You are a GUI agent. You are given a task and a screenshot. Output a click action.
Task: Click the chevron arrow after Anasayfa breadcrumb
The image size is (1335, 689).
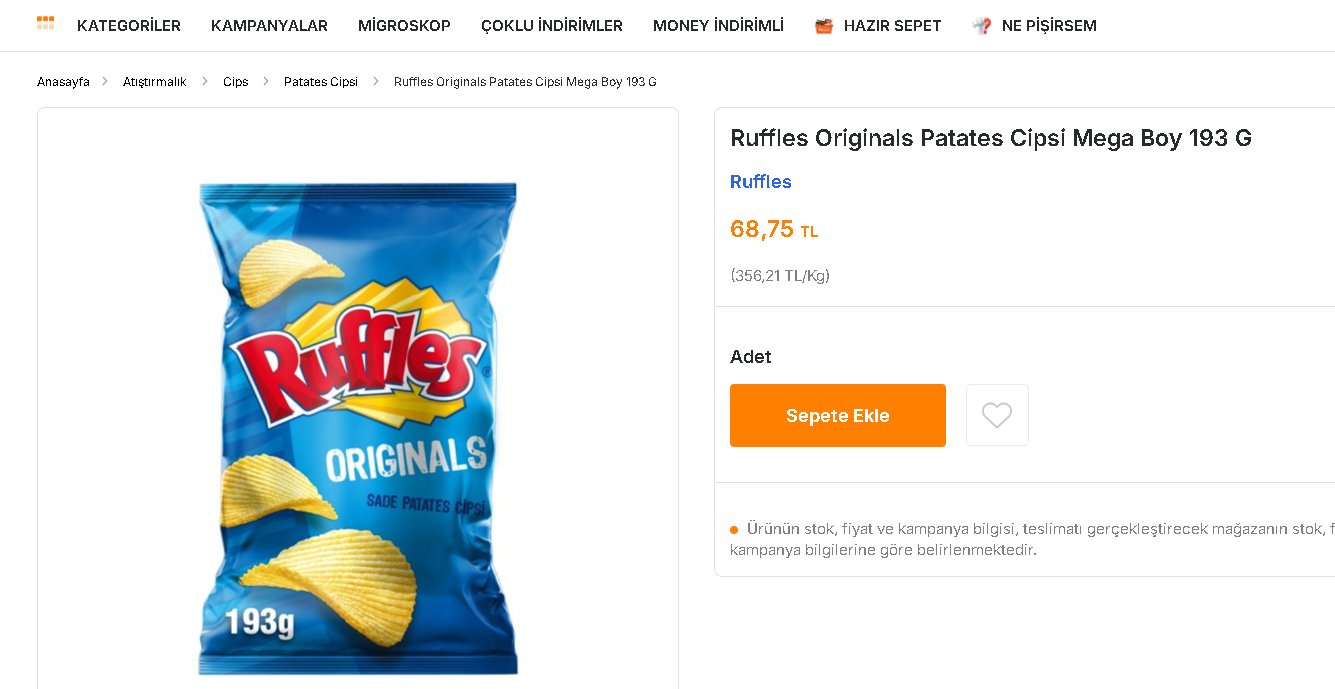105,81
